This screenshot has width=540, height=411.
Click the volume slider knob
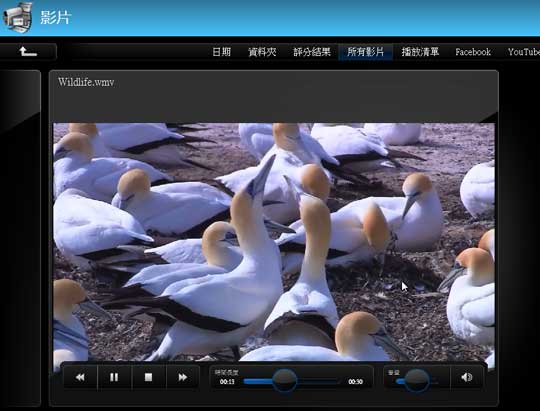tap(417, 381)
